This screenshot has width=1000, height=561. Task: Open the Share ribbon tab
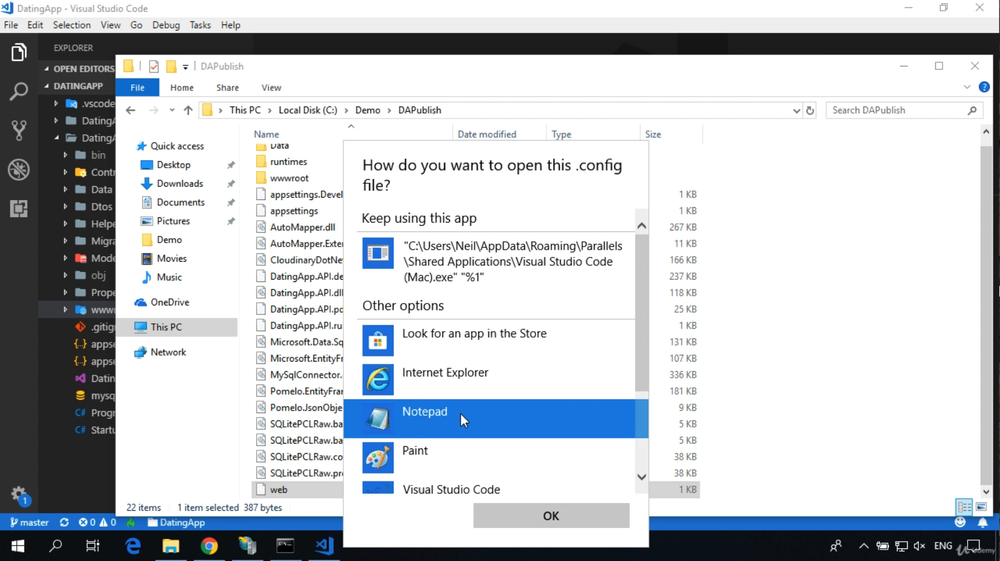[x=227, y=87]
